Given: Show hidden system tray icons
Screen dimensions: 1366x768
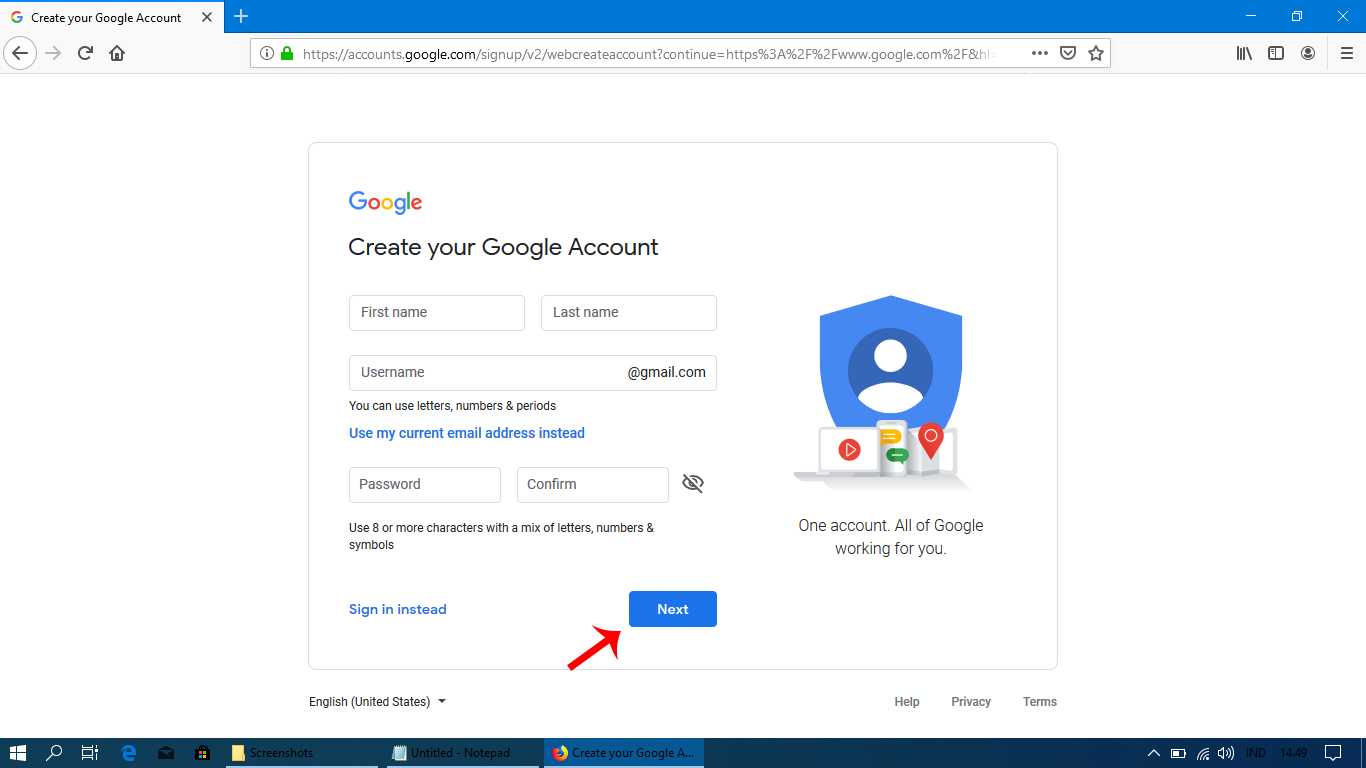Looking at the screenshot, I should point(1153,753).
